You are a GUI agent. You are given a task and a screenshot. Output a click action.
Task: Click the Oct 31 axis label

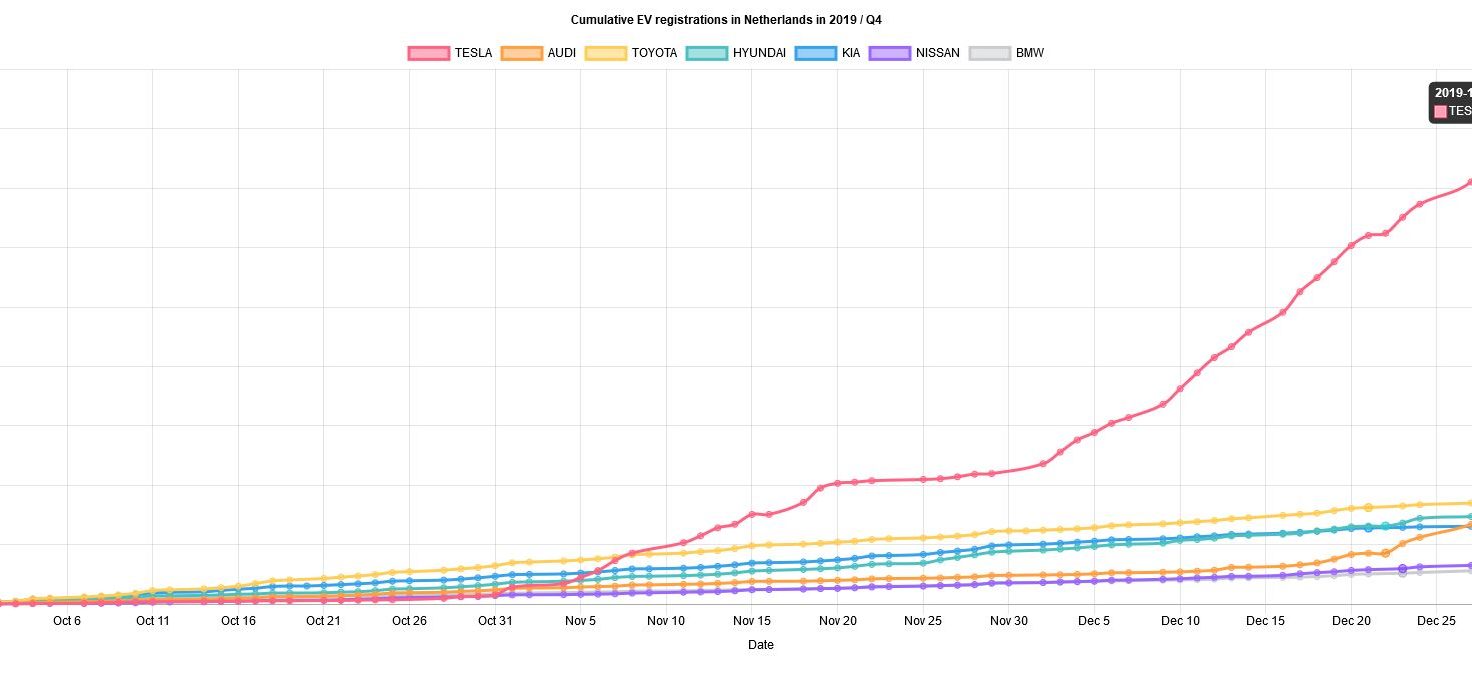pos(495,621)
